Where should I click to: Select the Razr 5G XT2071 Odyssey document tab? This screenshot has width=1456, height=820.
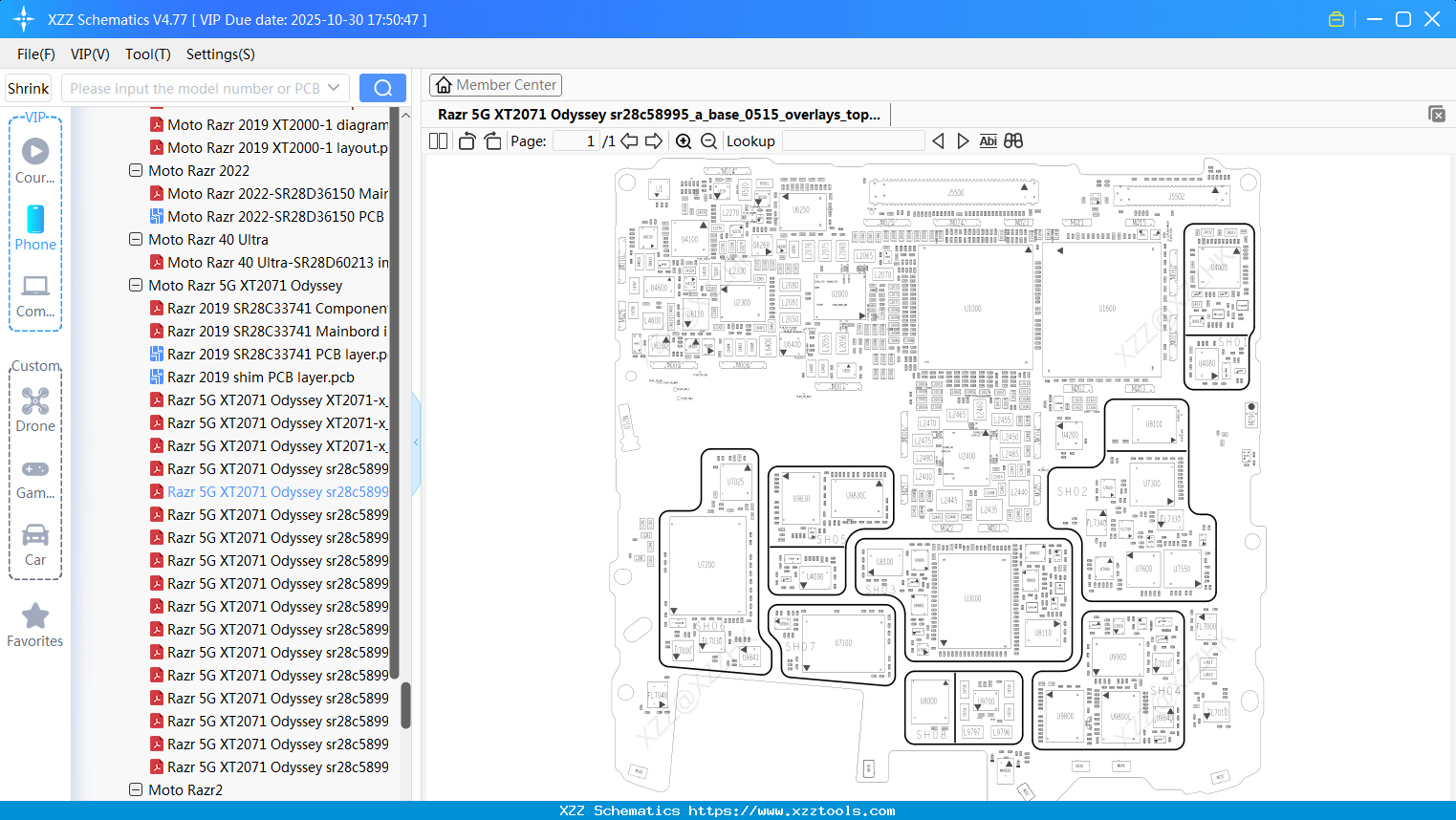(x=660, y=115)
